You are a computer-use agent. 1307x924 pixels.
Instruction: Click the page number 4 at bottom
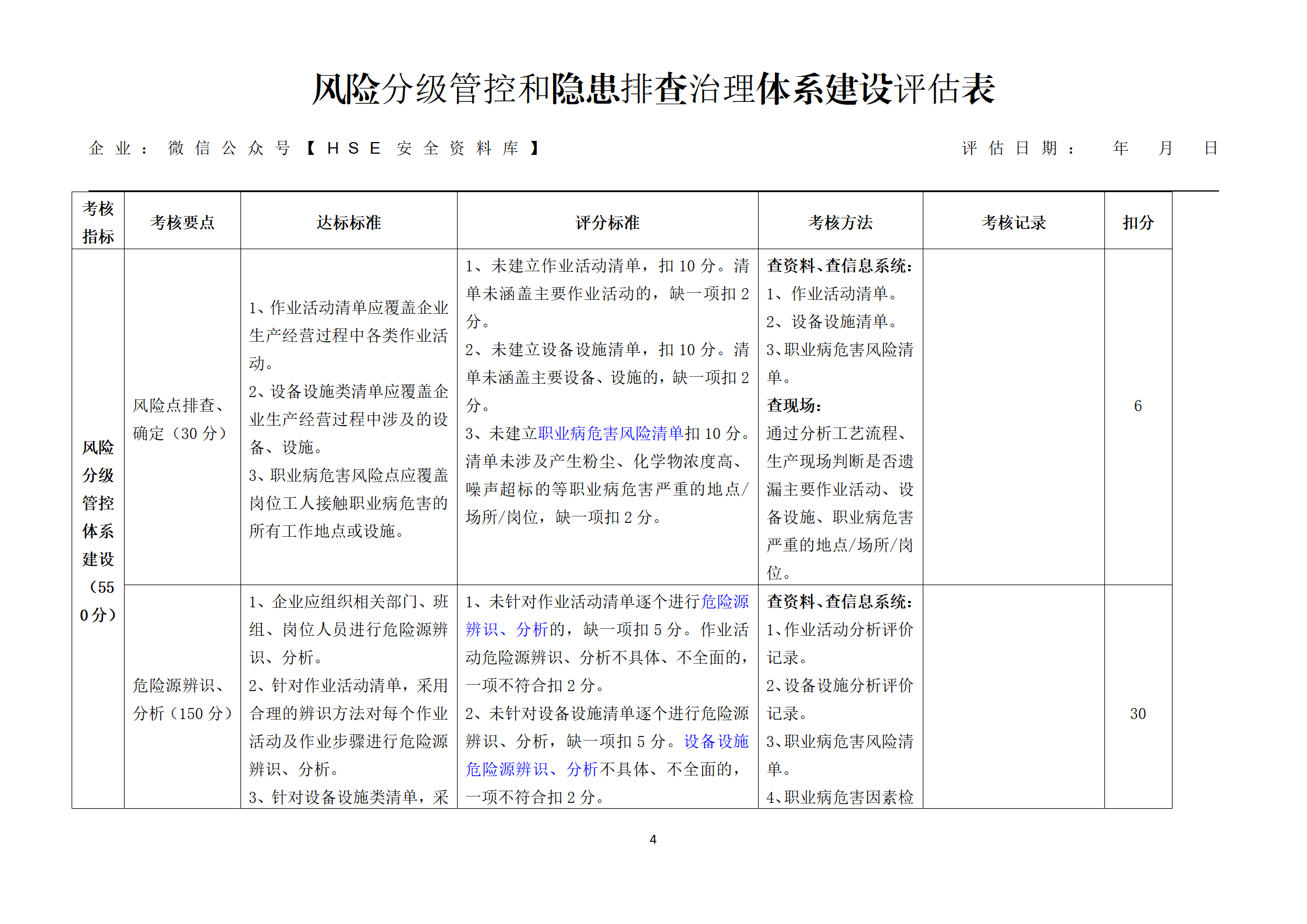point(653,839)
